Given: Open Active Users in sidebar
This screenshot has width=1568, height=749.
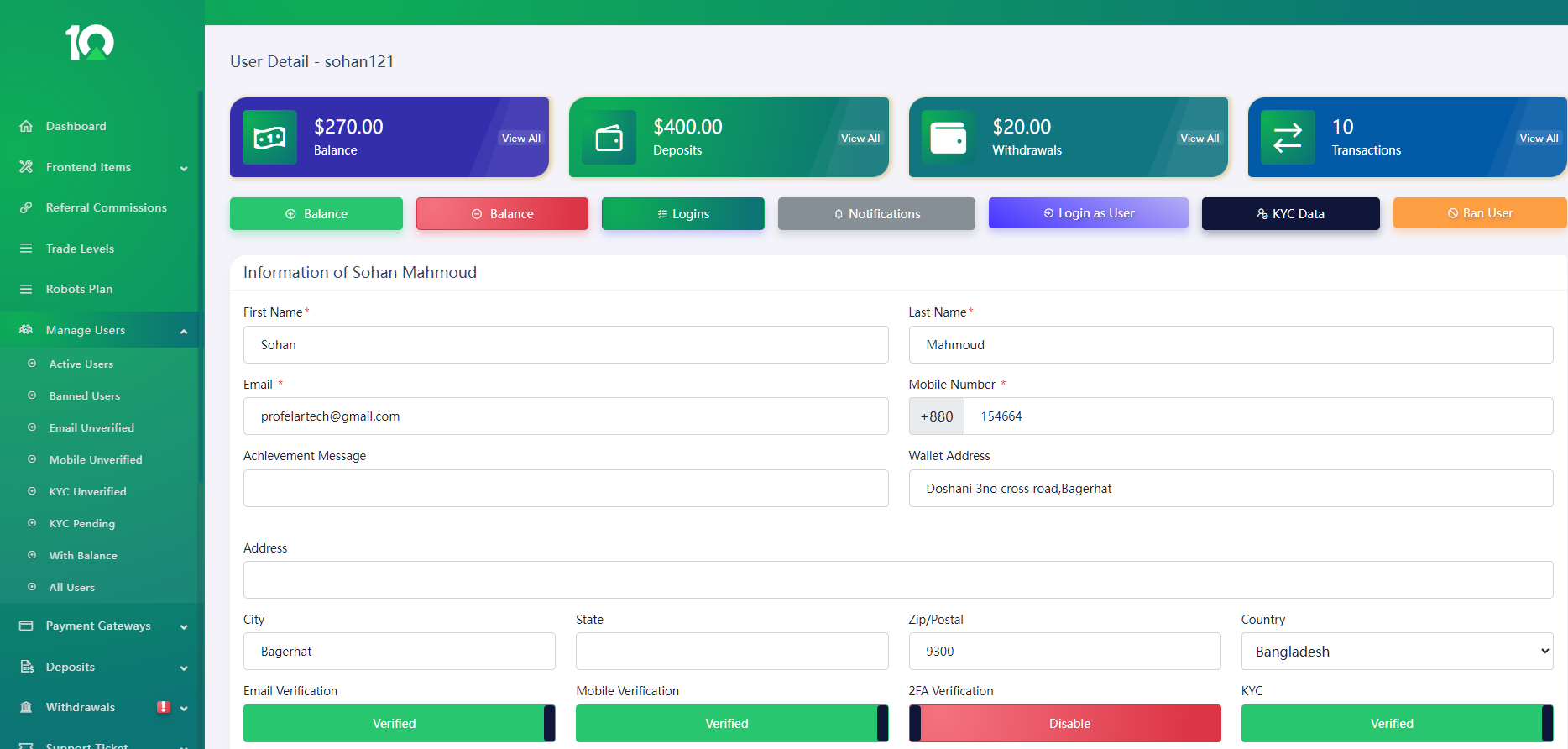Looking at the screenshot, I should click(x=81, y=364).
